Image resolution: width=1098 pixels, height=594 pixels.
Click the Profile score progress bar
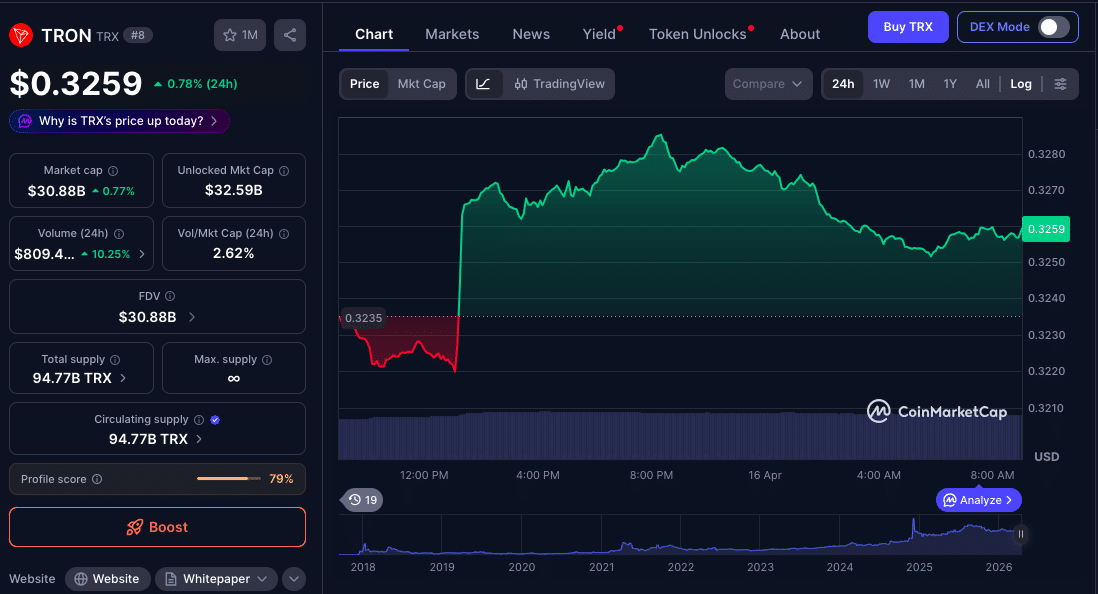click(230, 479)
